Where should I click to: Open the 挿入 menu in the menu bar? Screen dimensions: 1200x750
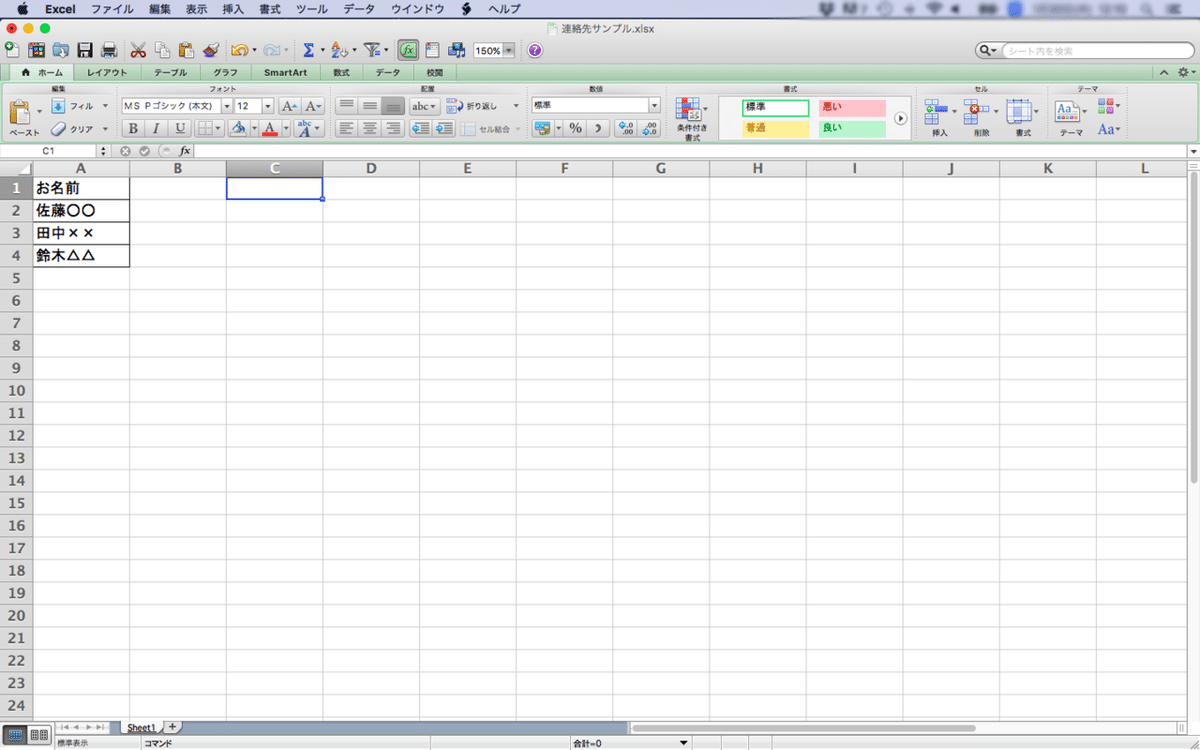(232, 9)
